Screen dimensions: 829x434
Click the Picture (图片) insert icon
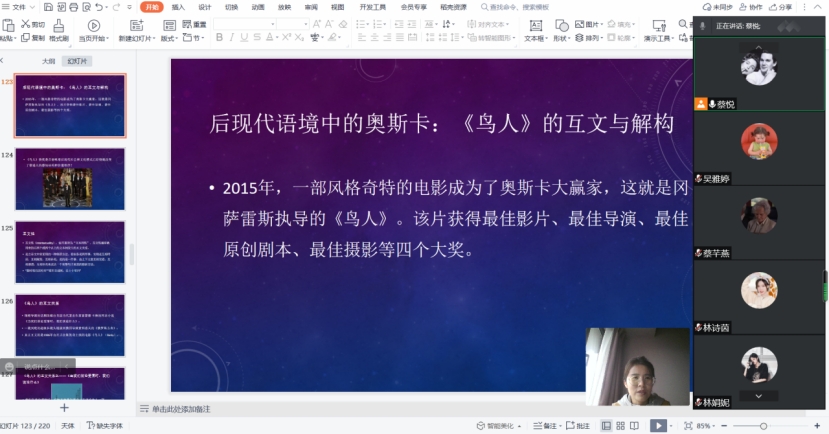(579, 24)
